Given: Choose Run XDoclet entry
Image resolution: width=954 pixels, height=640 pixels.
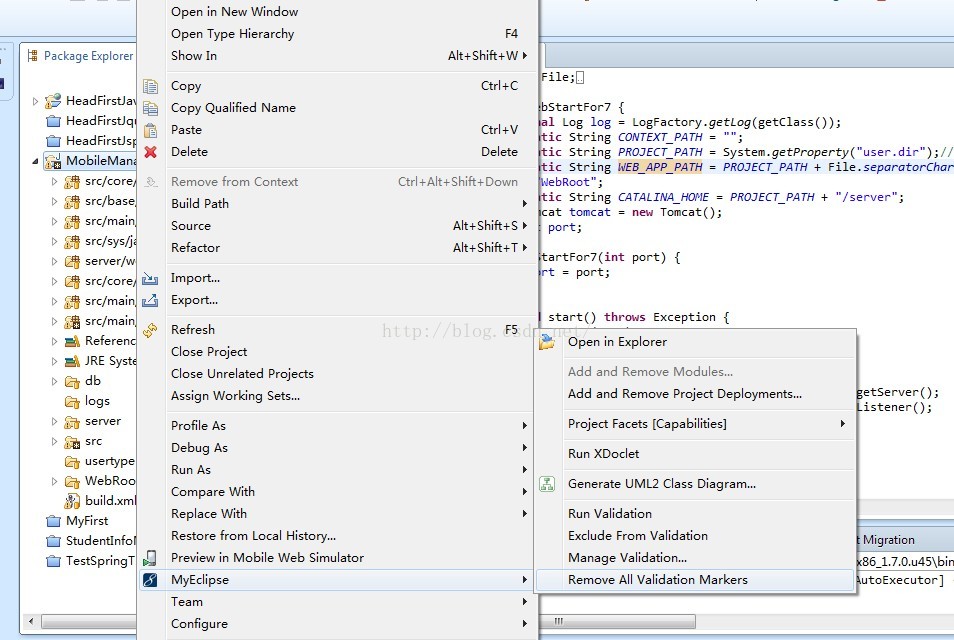Looking at the screenshot, I should (695, 454).
